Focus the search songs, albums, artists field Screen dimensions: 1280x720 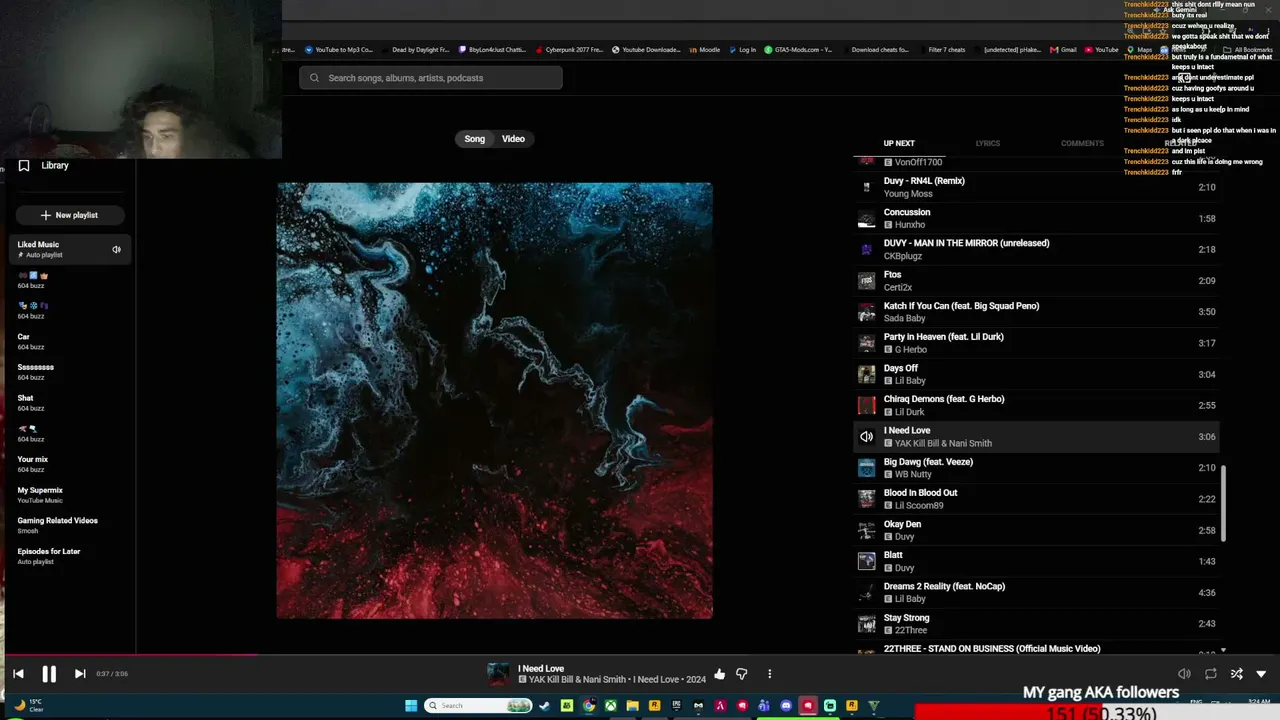(431, 78)
